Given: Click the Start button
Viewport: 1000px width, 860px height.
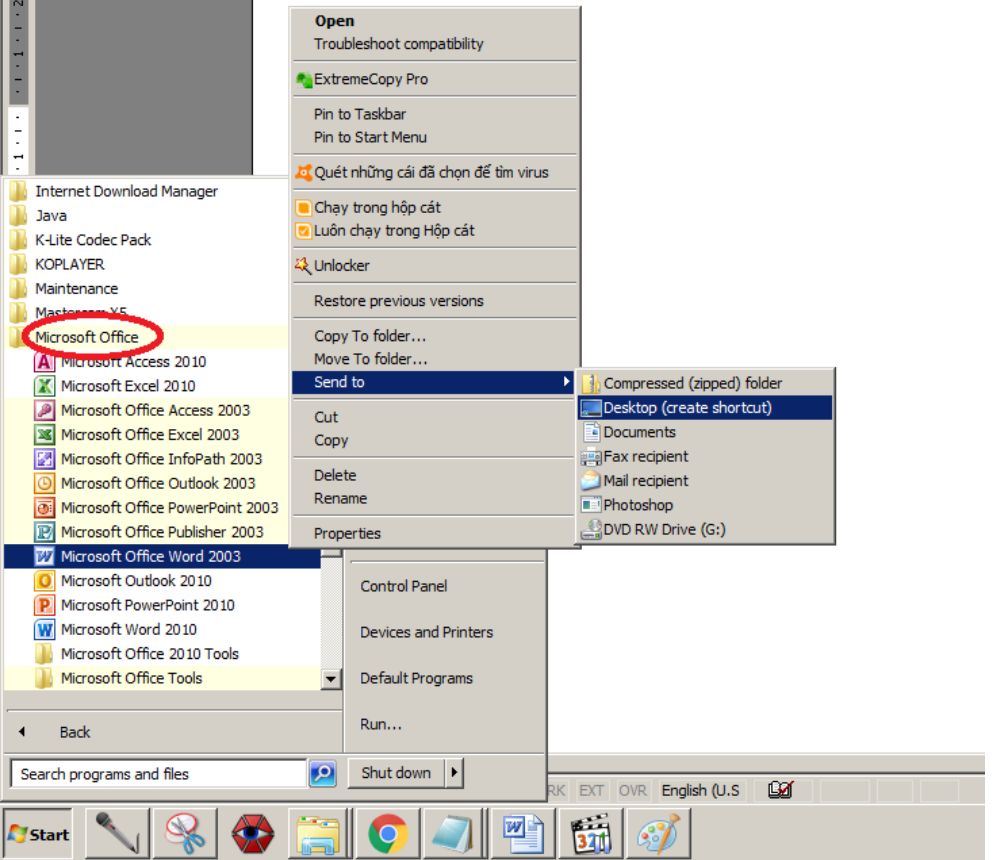Looking at the screenshot, I should [x=38, y=834].
